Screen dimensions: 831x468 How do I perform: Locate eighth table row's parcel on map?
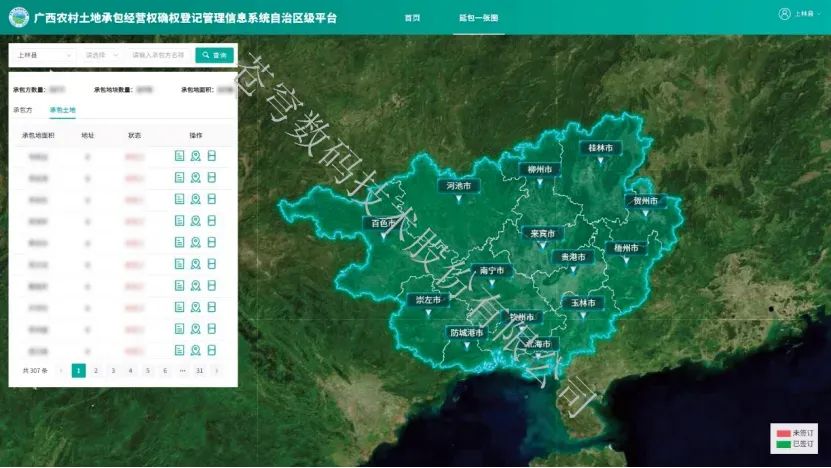tap(196, 307)
